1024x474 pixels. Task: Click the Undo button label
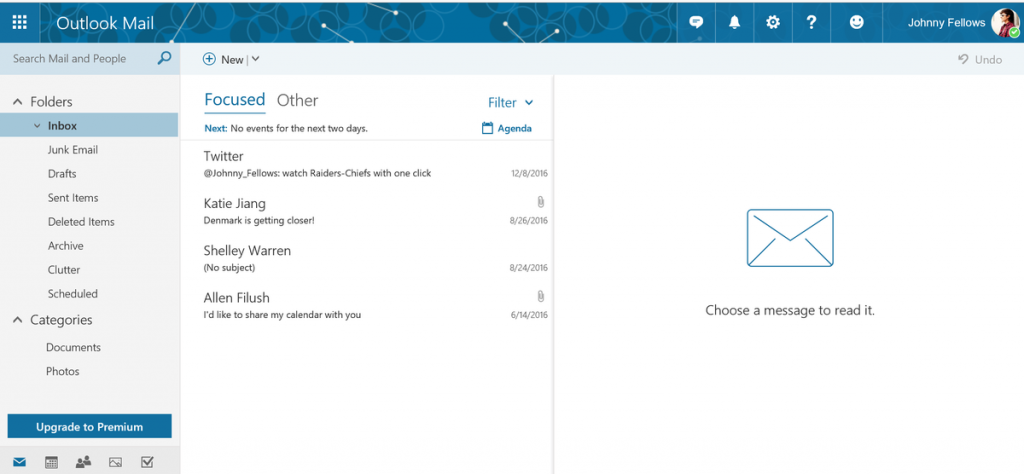click(988, 59)
